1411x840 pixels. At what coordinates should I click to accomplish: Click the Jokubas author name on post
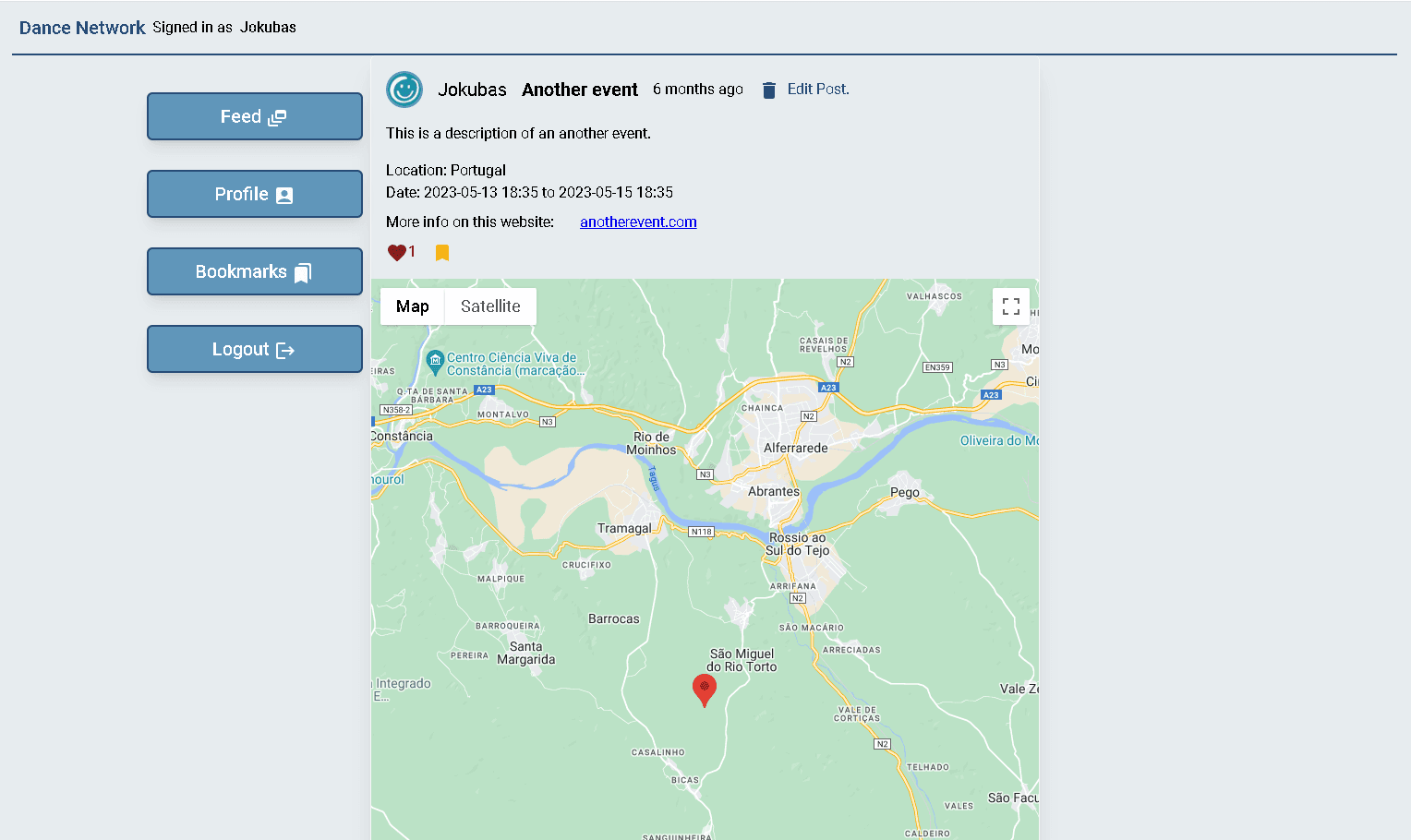pos(472,90)
